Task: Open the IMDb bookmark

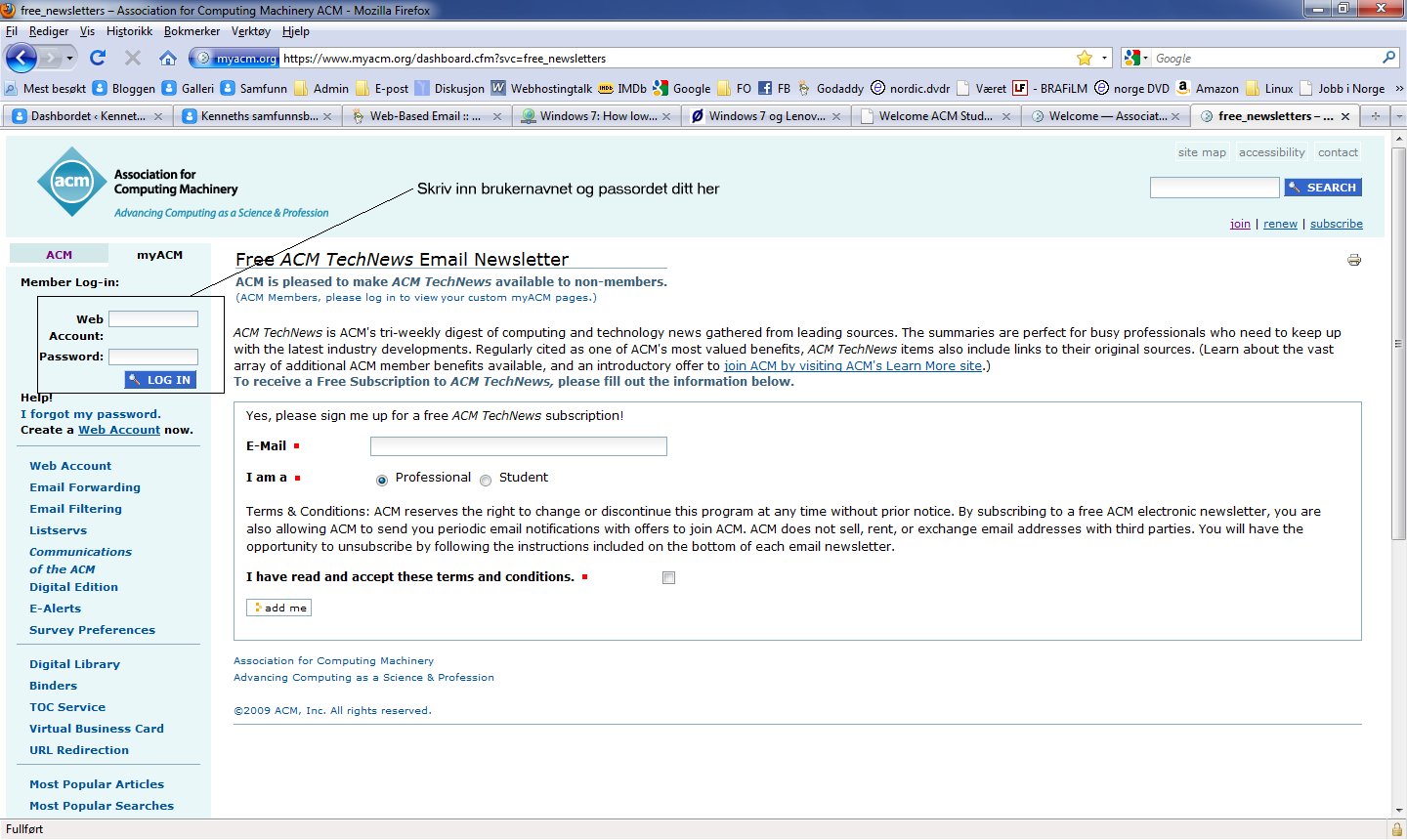Action: [x=622, y=88]
